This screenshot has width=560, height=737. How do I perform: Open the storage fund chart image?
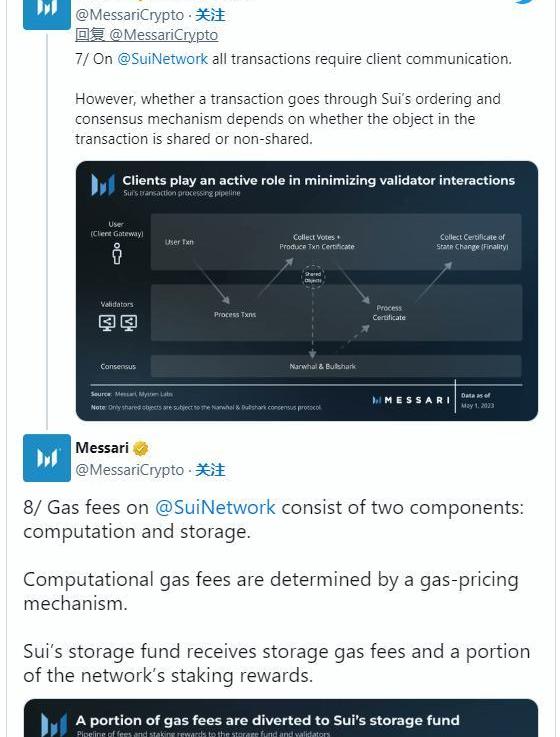point(281,718)
